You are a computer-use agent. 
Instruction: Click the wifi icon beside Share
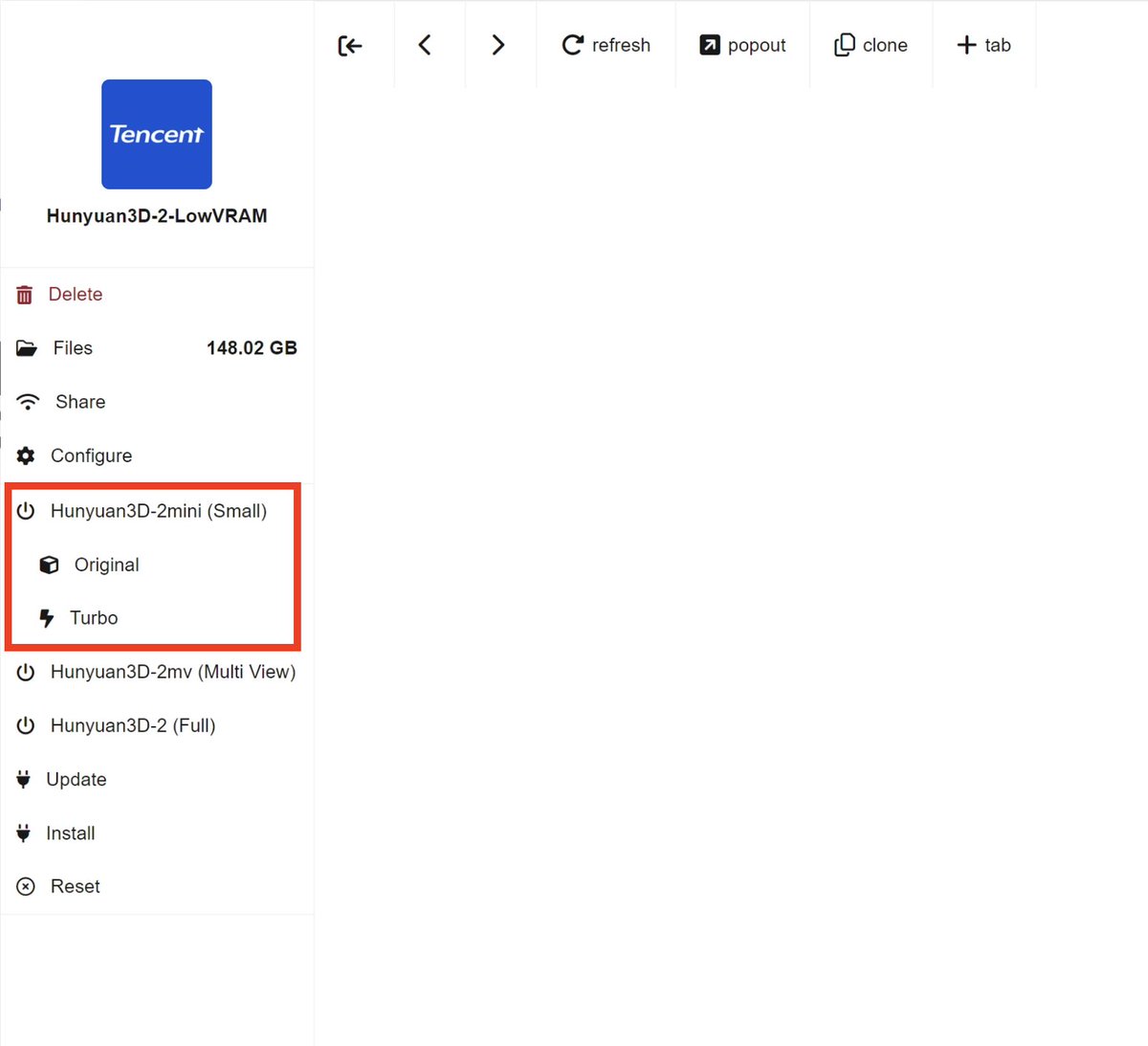28,402
